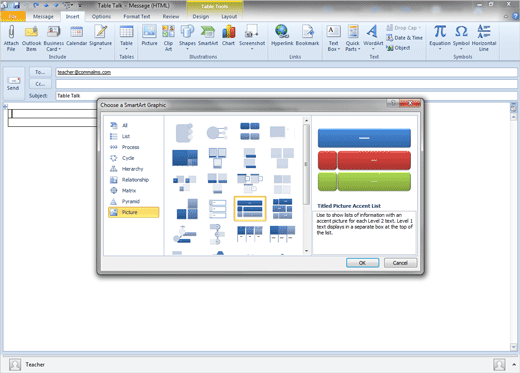The width and height of the screenshot is (520, 373).
Task: Insert a Hyperlink via globe icon
Action: point(282,32)
